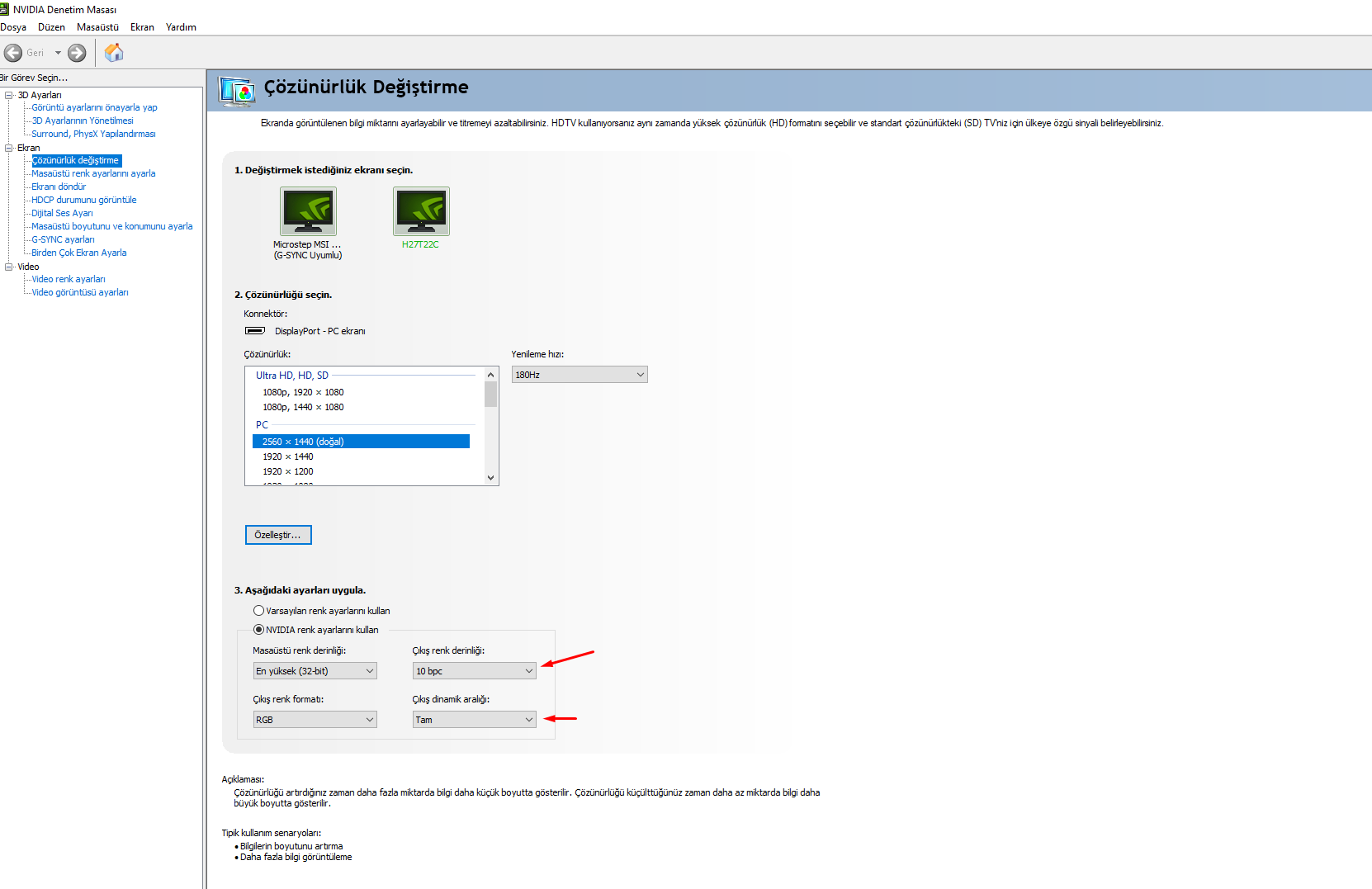Open Çıkış renk derinliği 10 bpc dropdown

[x=475, y=671]
